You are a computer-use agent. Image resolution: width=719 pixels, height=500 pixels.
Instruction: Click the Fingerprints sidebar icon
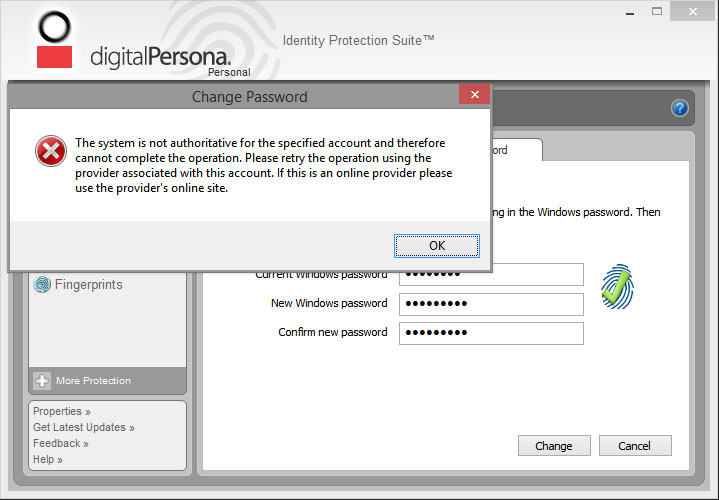[42, 284]
